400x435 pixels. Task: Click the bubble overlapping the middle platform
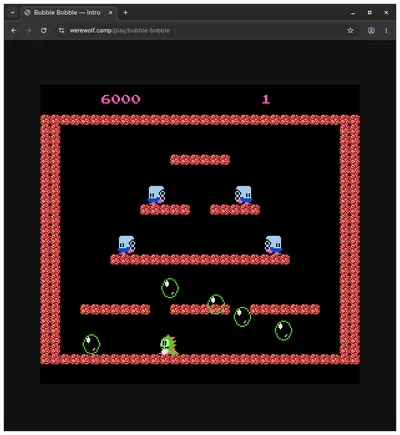[x=216, y=304]
